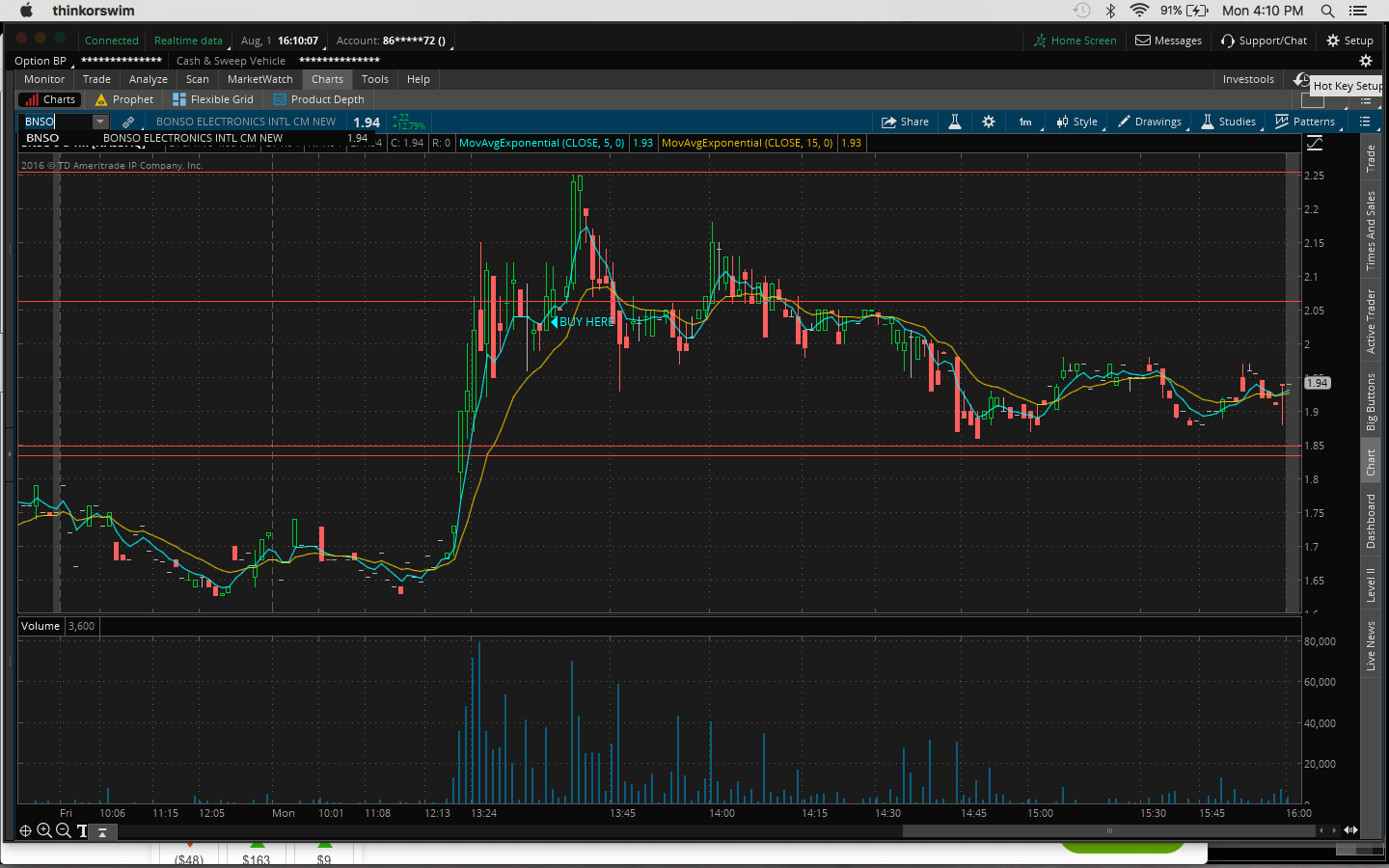This screenshot has height=868, width=1389.
Task: Click the chart scale line icon
Action: (1315, 143)
